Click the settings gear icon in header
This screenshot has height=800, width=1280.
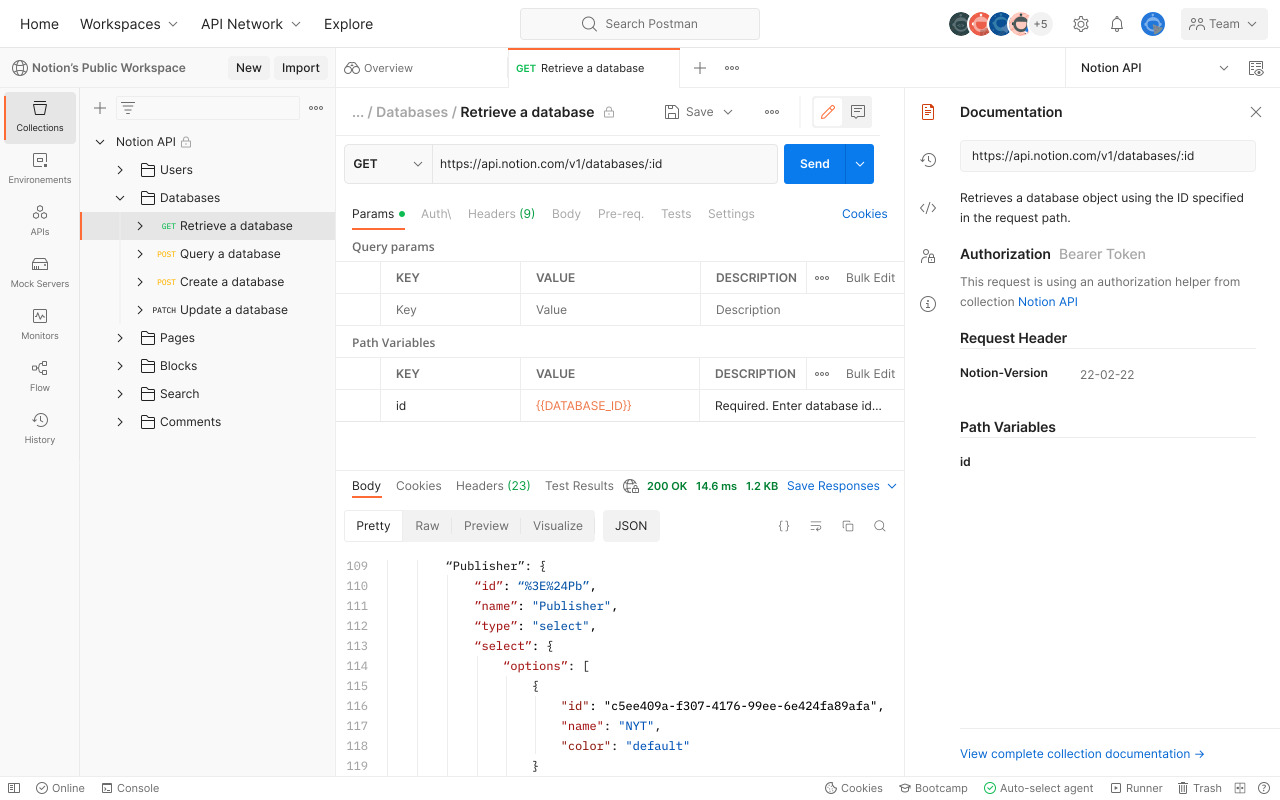point(1081,24)
